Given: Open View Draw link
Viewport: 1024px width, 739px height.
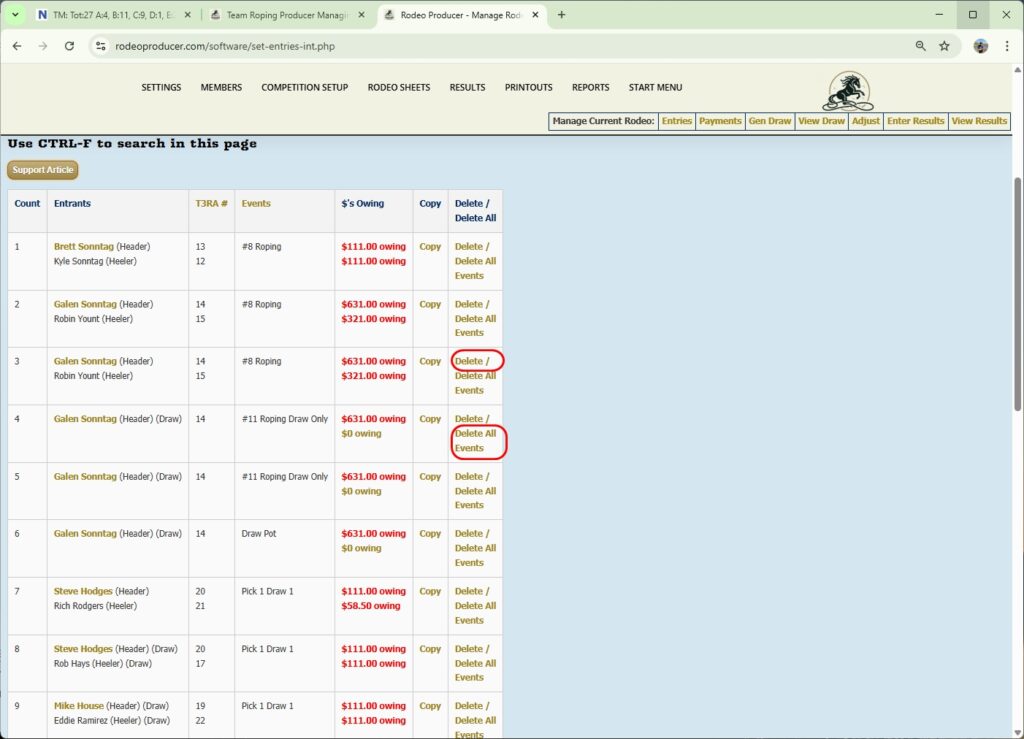Looking at the screenshot, I should 822,121.
